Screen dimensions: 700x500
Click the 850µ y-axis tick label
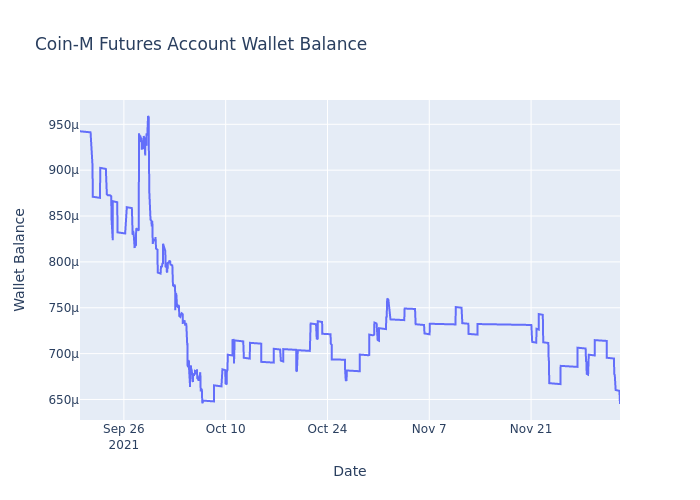point(55,216)
